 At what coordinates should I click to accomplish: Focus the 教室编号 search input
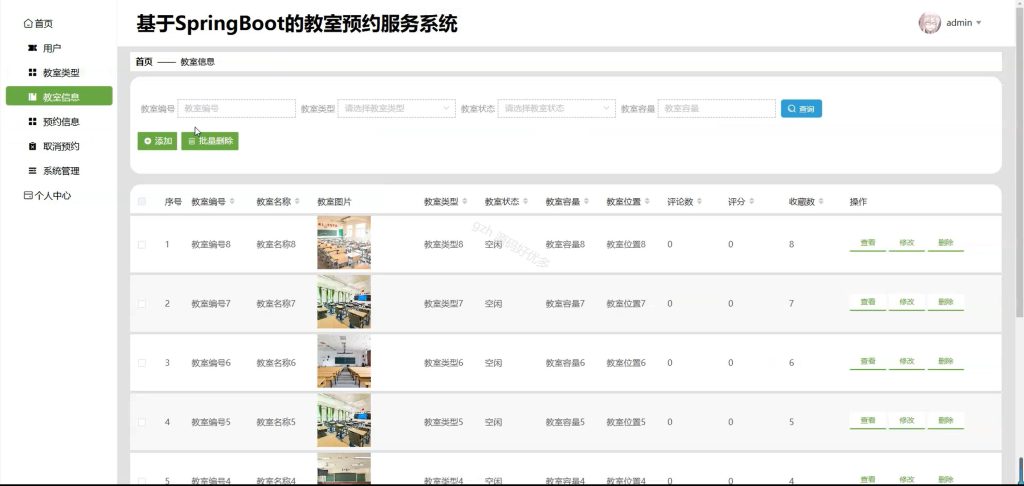236,108
